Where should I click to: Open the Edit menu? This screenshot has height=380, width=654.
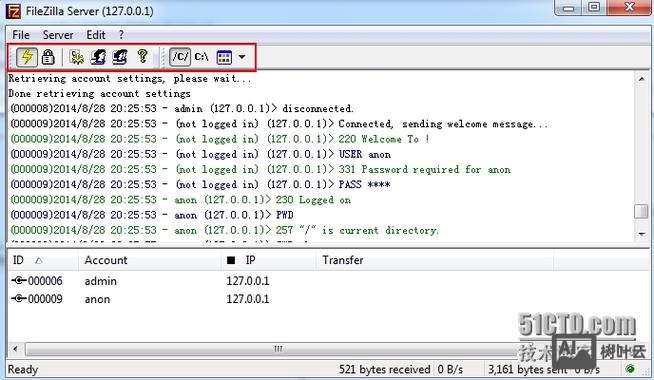(x=96, y=35)
